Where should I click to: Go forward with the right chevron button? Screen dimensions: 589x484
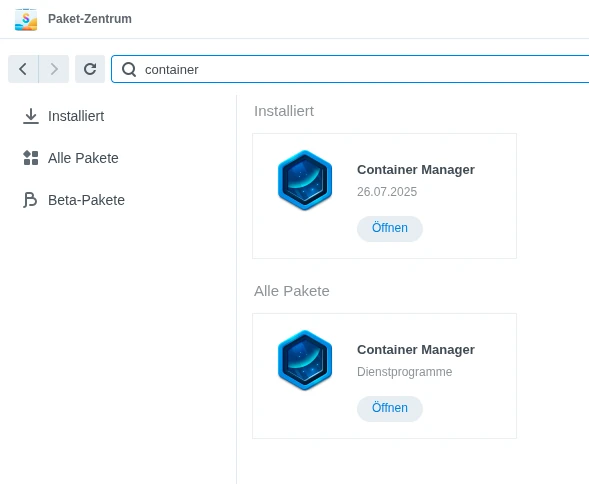click(x=54, y=69)
